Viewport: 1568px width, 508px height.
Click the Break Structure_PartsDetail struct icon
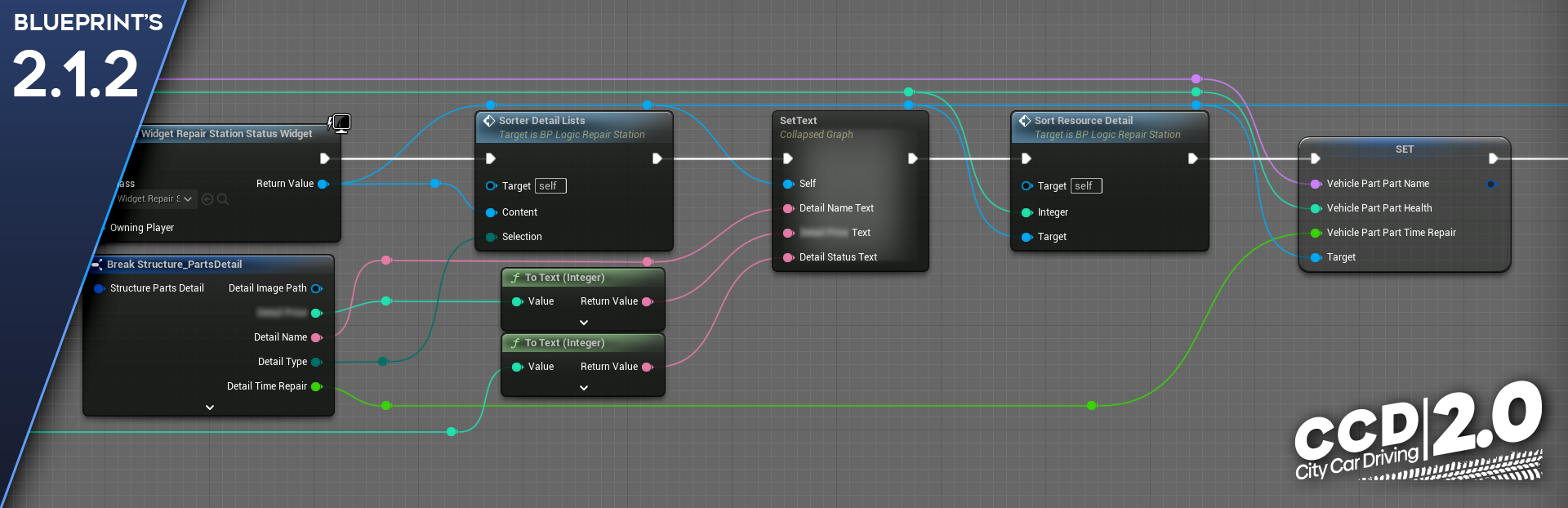(x=97, y=265)
